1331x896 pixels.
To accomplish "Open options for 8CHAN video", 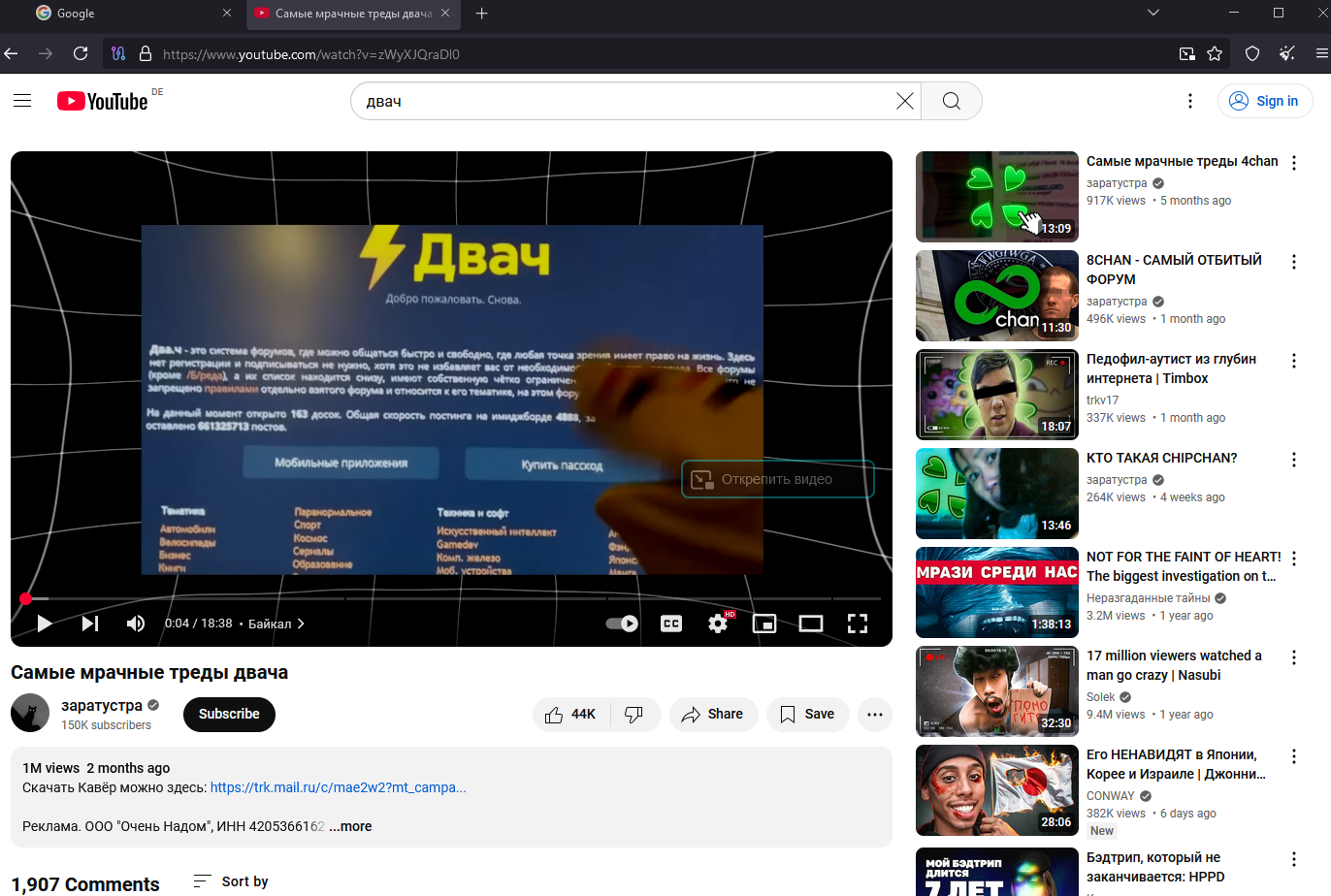I will (x=1294, y=262).
